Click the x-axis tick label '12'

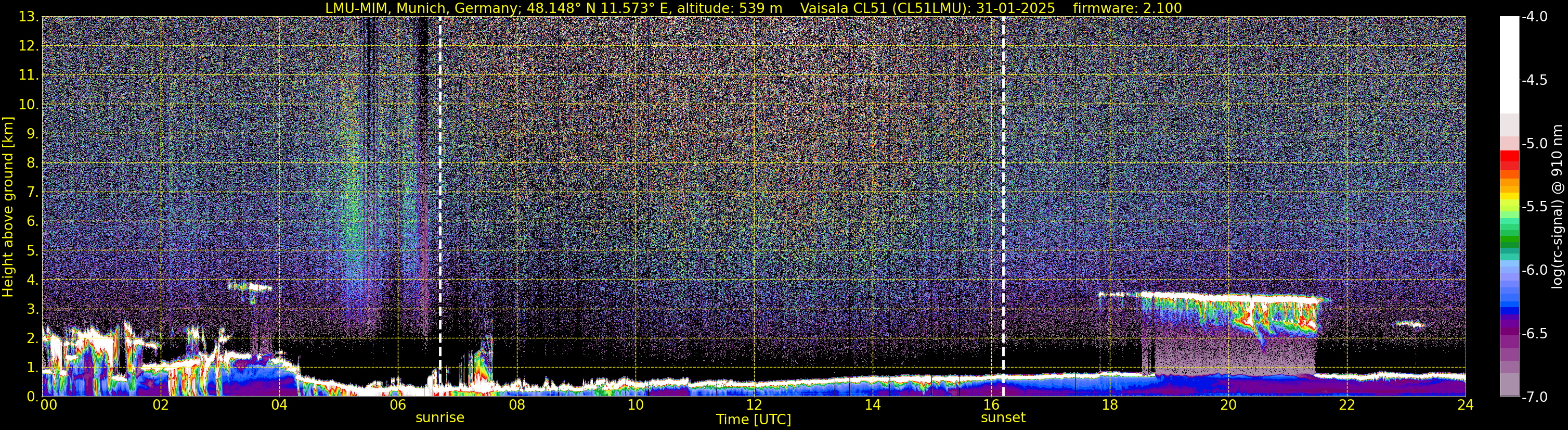pyautogui.click(x=754, y=405)
